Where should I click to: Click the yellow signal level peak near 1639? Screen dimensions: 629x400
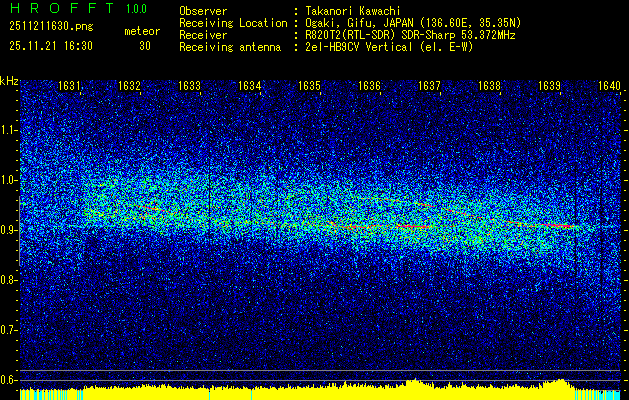click(561, 383)
